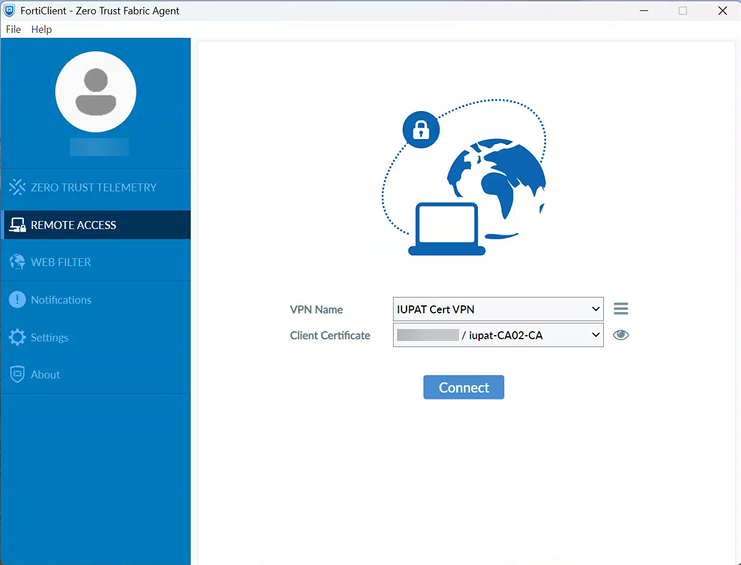This screenshot has height=565, width=741.
Task: Click the padlock icon in VPN illustration
Action: [x=421, y=129]
